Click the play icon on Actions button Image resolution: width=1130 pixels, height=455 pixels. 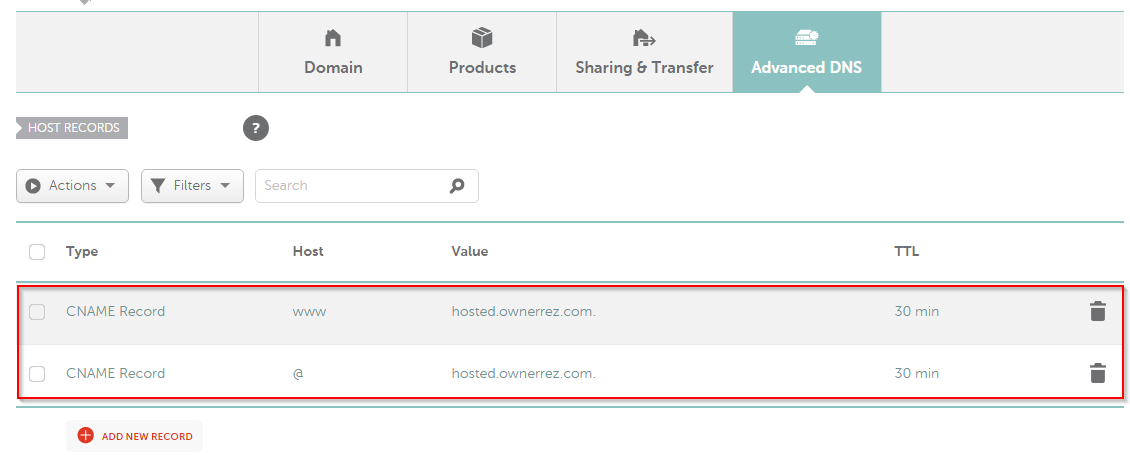pos(33,186)
